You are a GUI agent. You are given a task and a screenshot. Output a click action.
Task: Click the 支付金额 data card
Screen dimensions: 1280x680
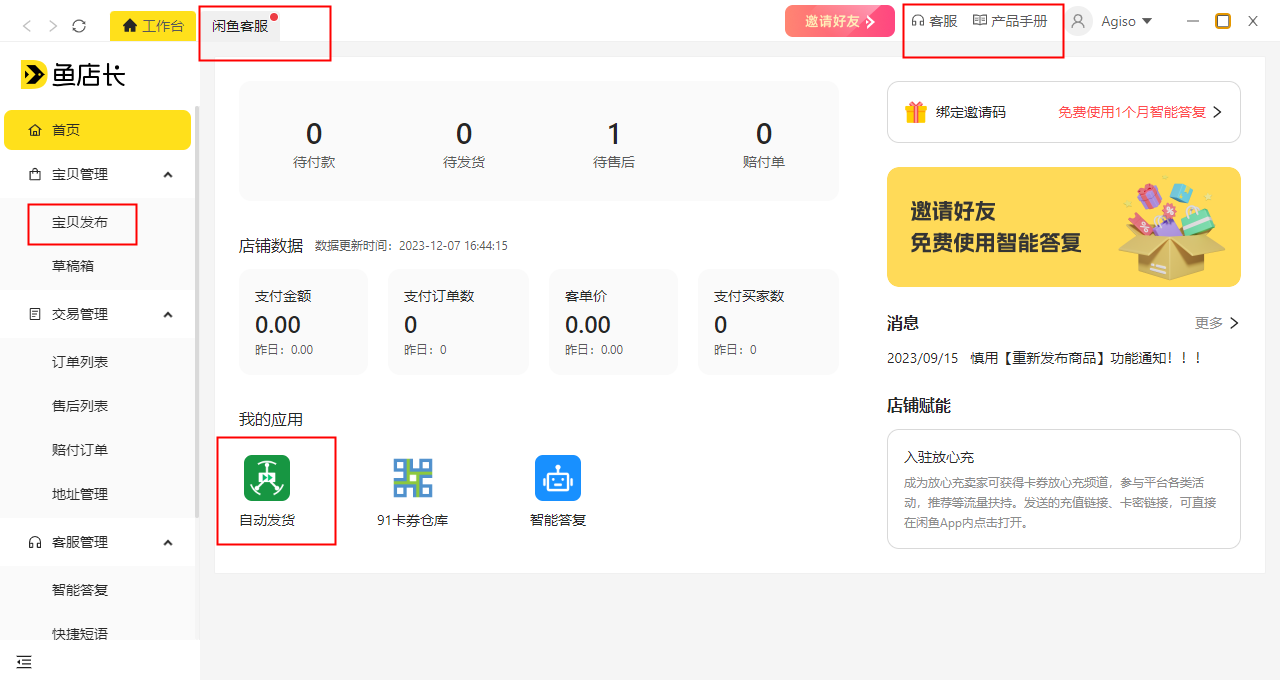[x=303, y=322]
